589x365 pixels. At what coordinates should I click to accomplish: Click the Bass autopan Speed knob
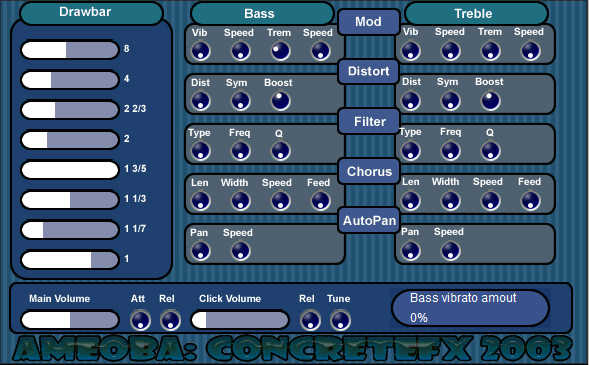click(240, 250)
